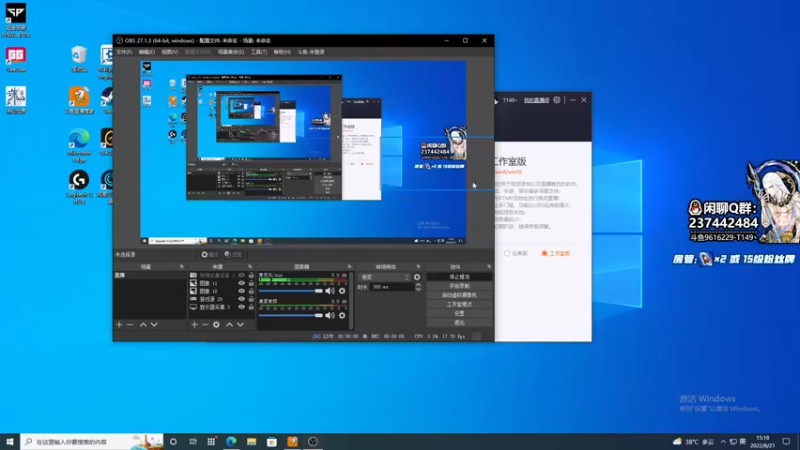Open the 编辑(E) menu
Screen dimensions: 800x450
(x=146, y=52)
